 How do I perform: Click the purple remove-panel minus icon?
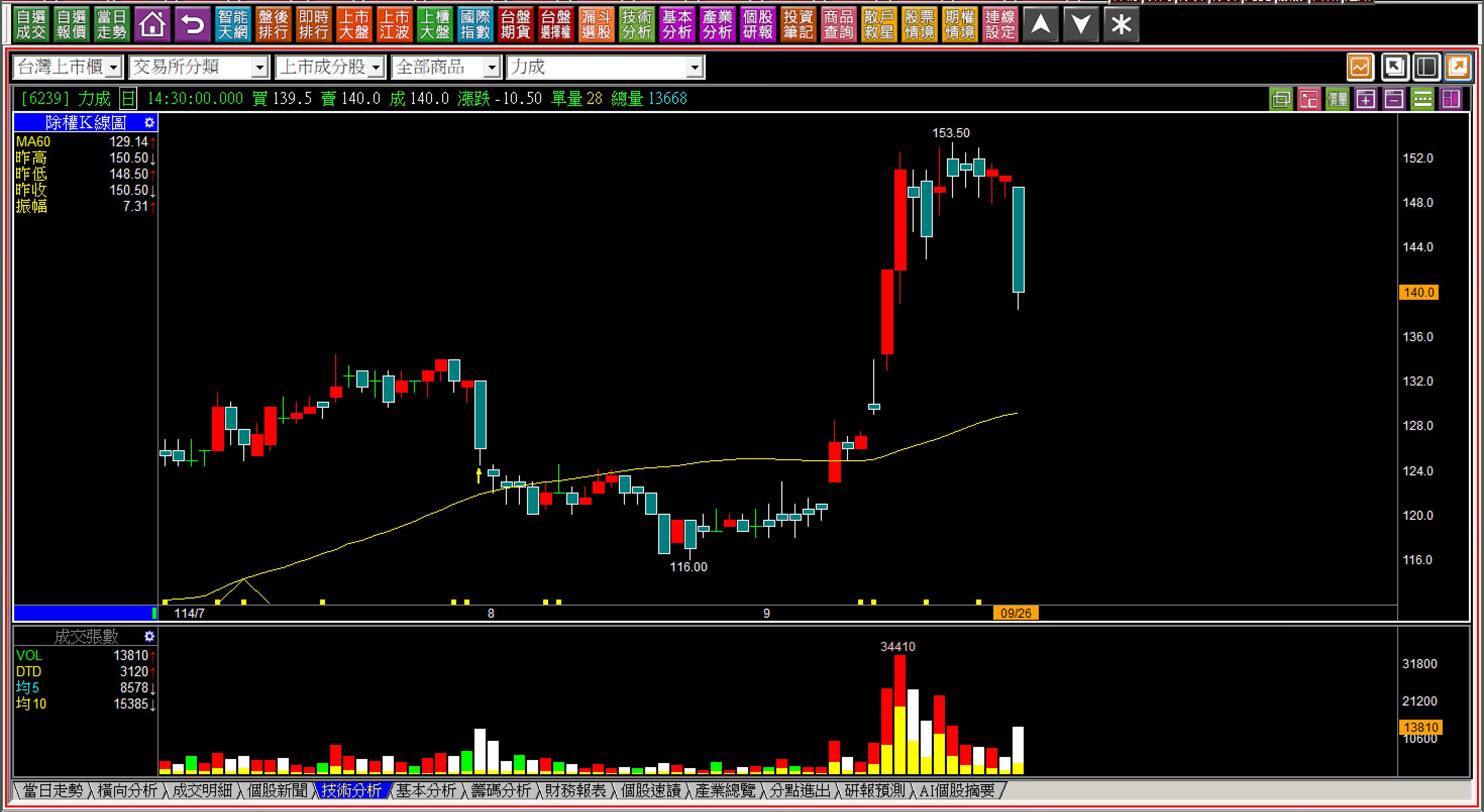[x=1394, y=99]
